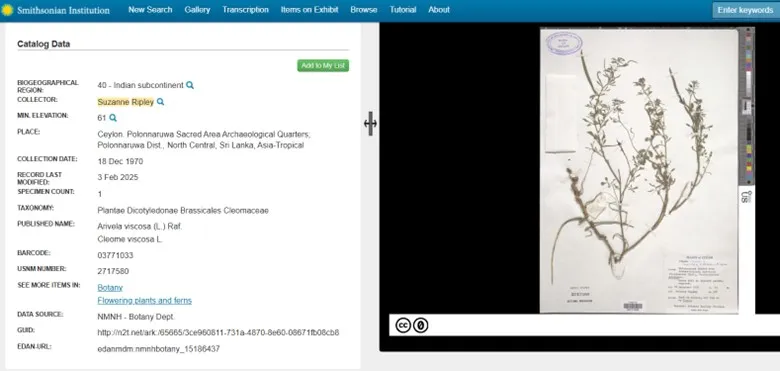Follow the Flowering plants and ferns link
780x371 pixels.
point(144,300)
